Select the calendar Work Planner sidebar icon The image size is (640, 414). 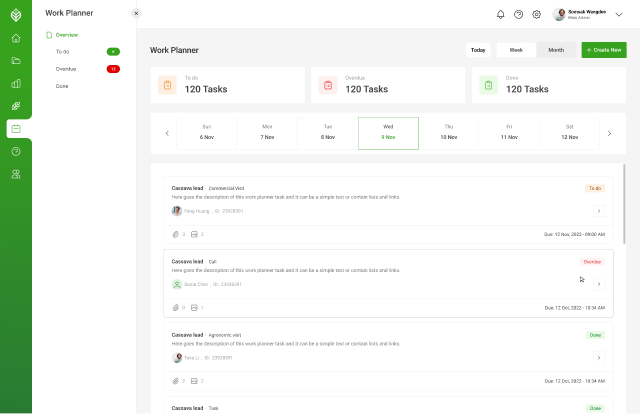click(x=16, y=129)
